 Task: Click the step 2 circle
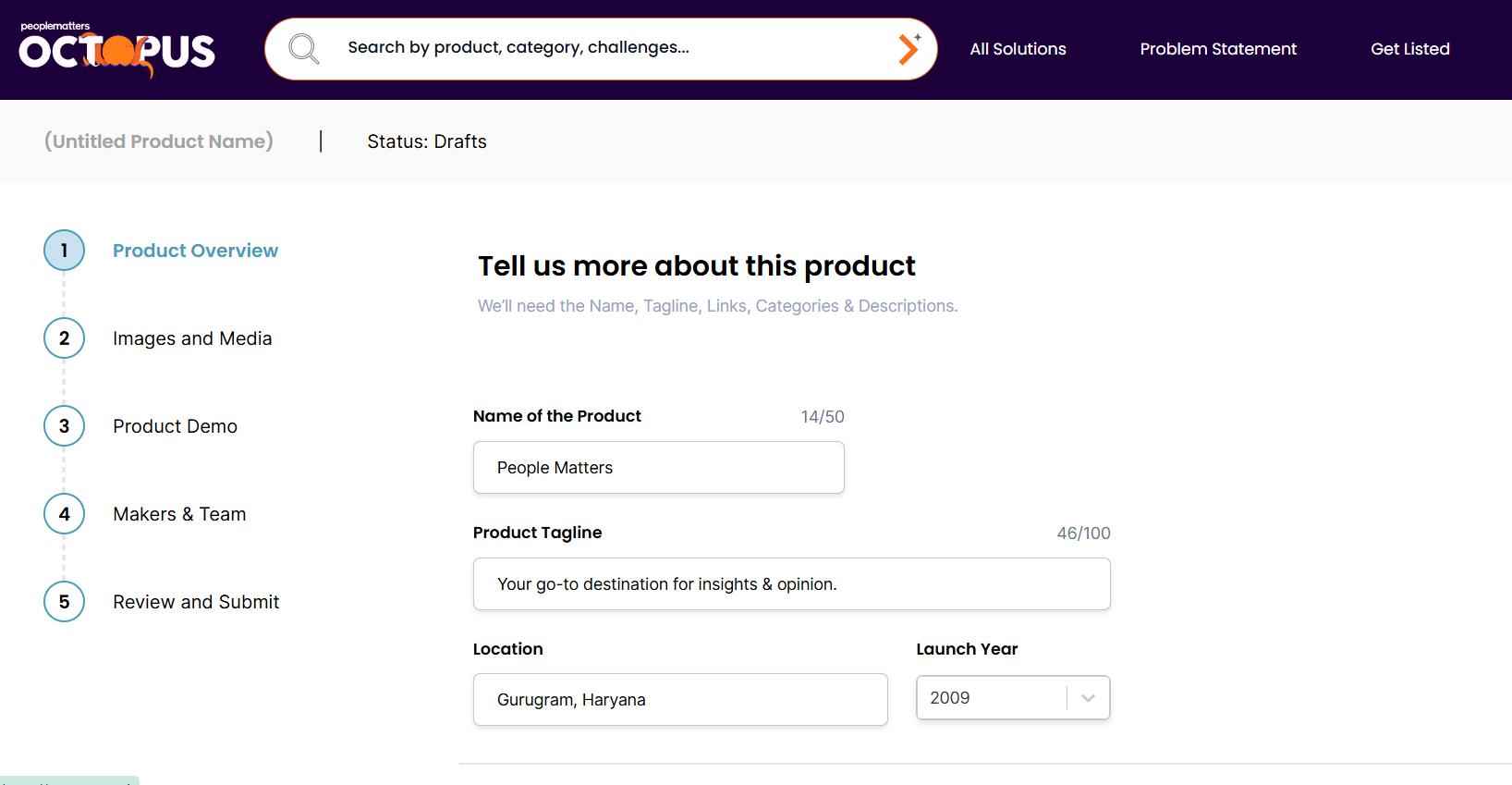coord(64,338)
